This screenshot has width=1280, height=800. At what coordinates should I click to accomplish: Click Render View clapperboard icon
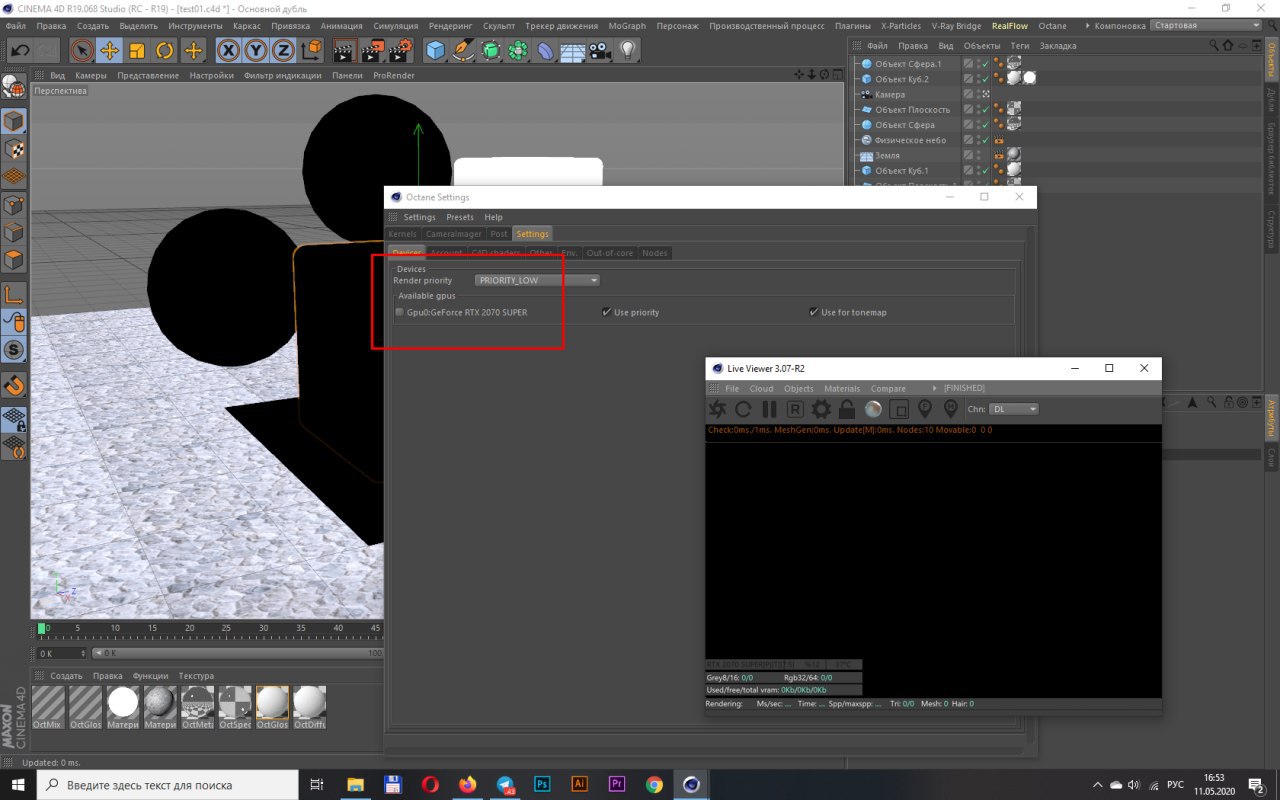[x=344, y=49]
